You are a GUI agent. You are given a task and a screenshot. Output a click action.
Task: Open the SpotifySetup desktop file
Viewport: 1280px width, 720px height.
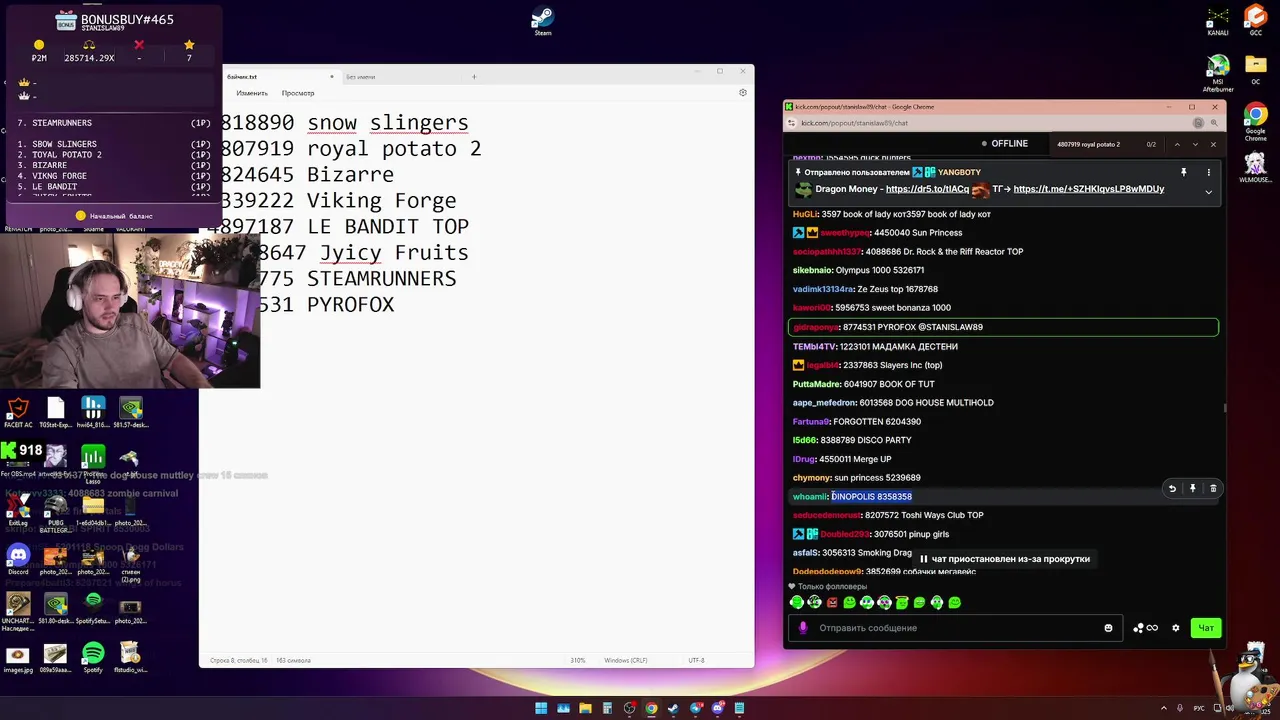click(93, 607)
